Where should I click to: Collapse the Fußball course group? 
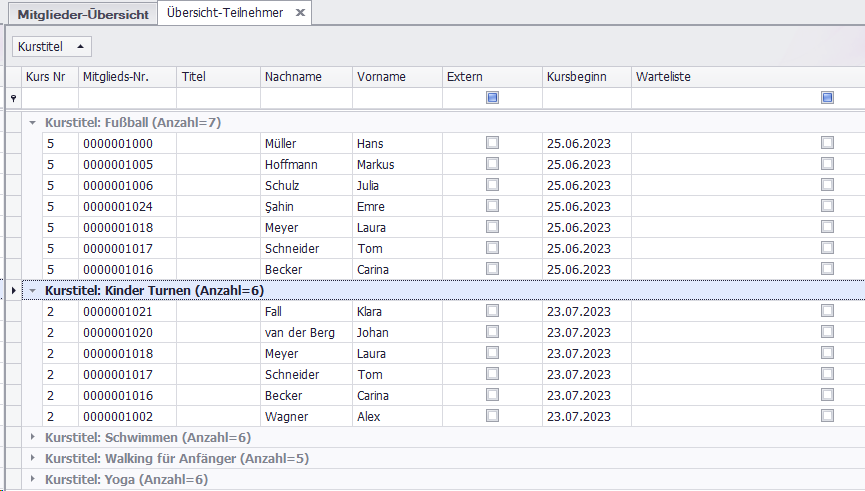[33, 122]
